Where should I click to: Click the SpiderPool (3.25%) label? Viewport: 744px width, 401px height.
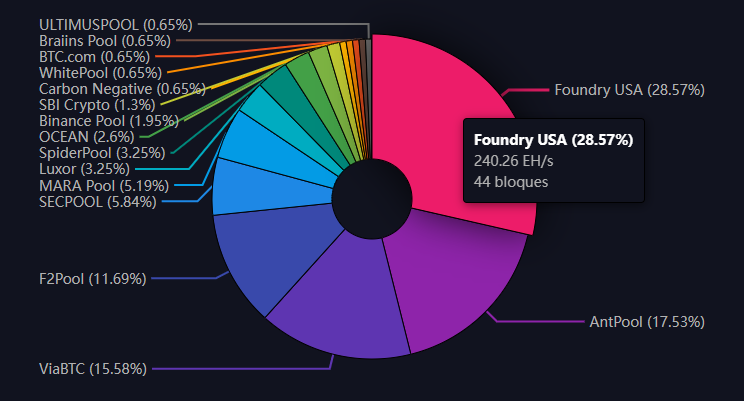(102, 153)
